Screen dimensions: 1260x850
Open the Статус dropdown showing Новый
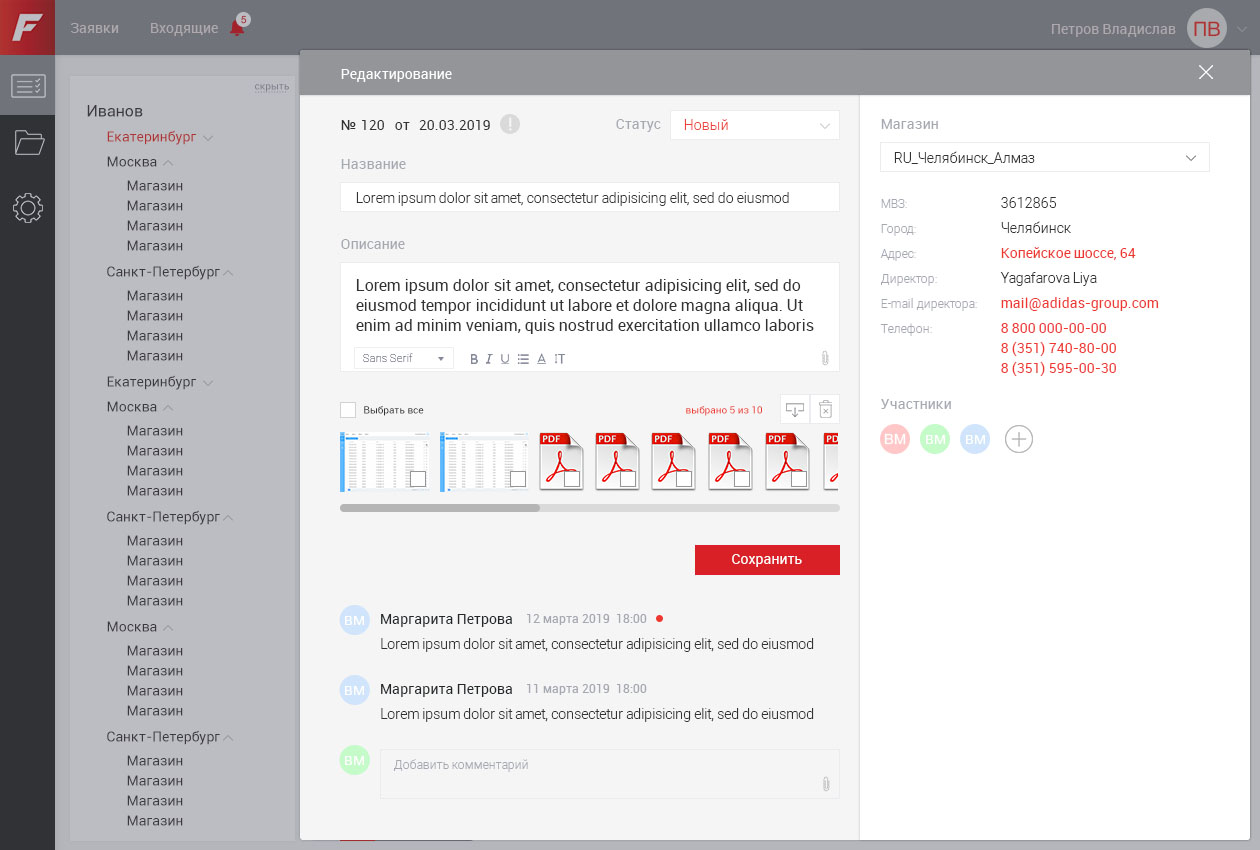(755, 125)
